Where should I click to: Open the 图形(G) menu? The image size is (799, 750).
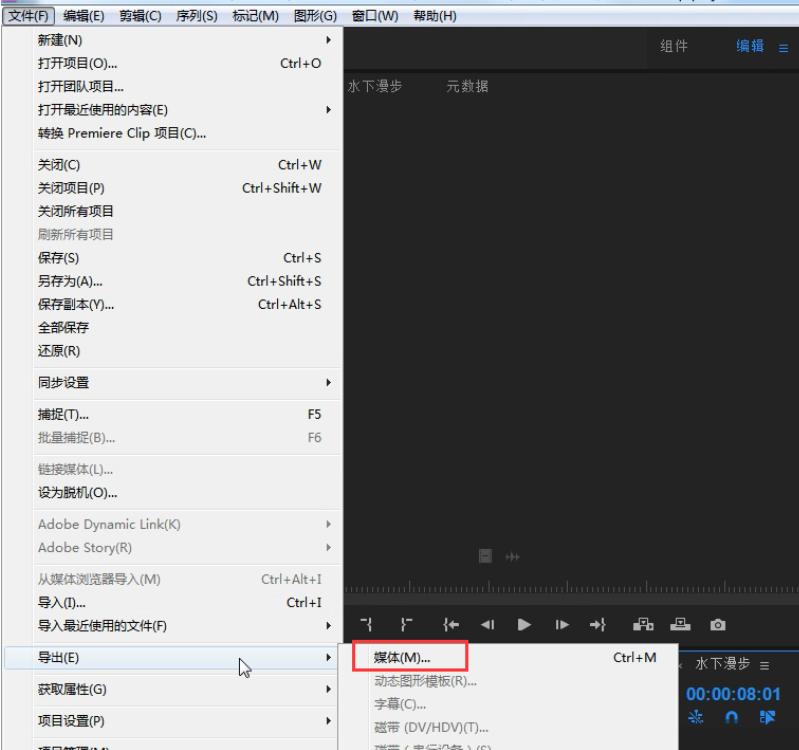pyautogui.click(x=315, y=16)
